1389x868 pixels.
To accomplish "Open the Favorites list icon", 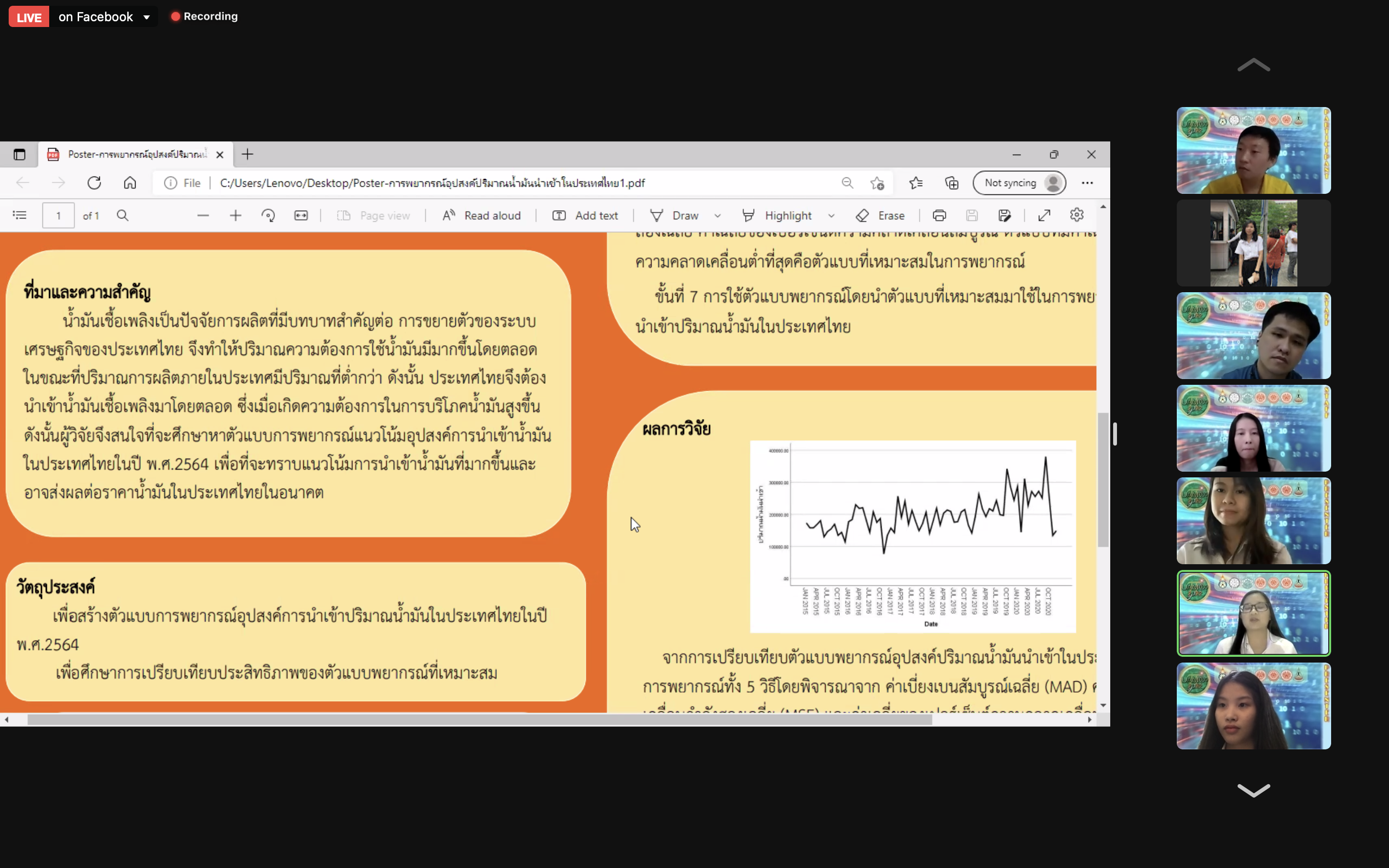I will tap(916, 183).
